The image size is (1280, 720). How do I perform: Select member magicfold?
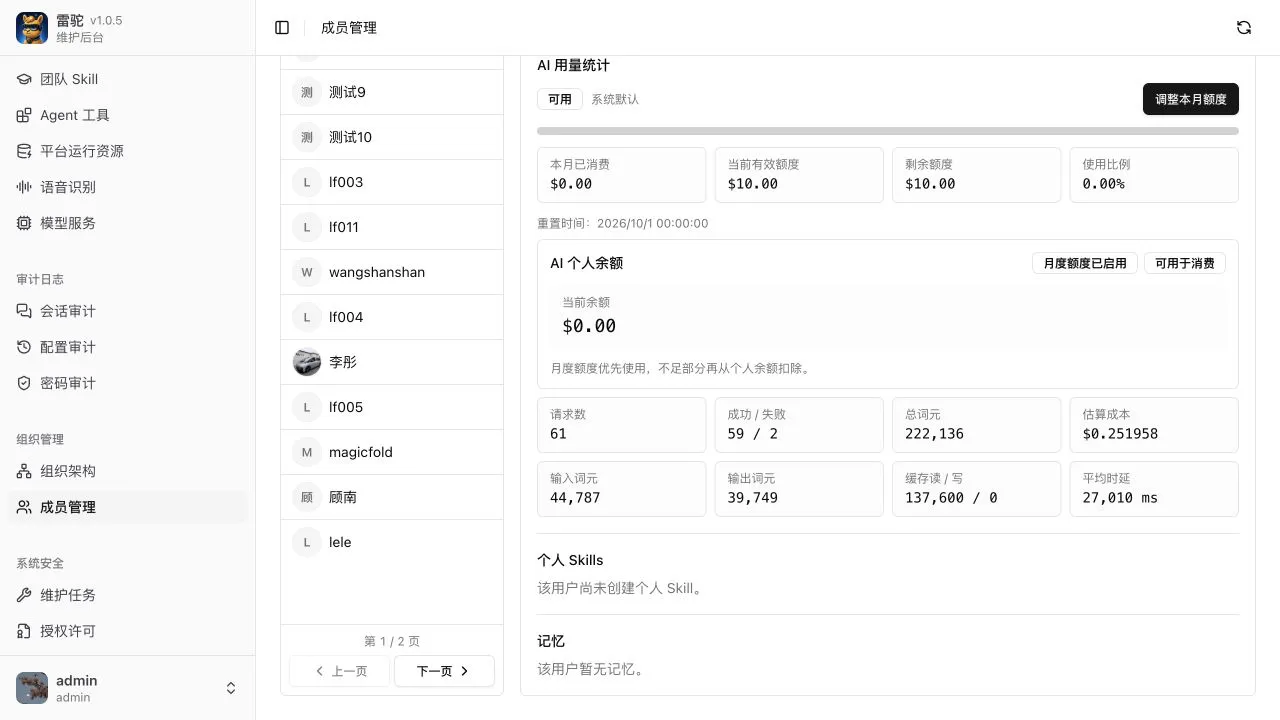click(392, 452)
